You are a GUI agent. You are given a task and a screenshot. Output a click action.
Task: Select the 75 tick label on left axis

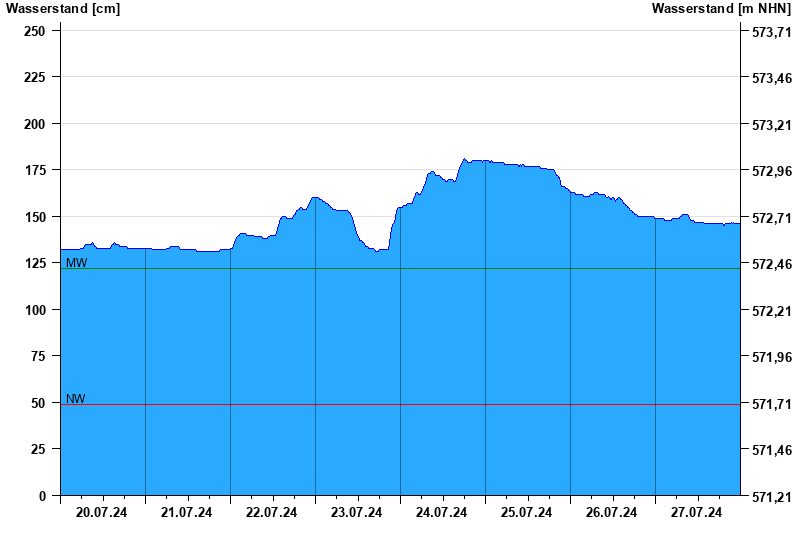pos(38,357)
